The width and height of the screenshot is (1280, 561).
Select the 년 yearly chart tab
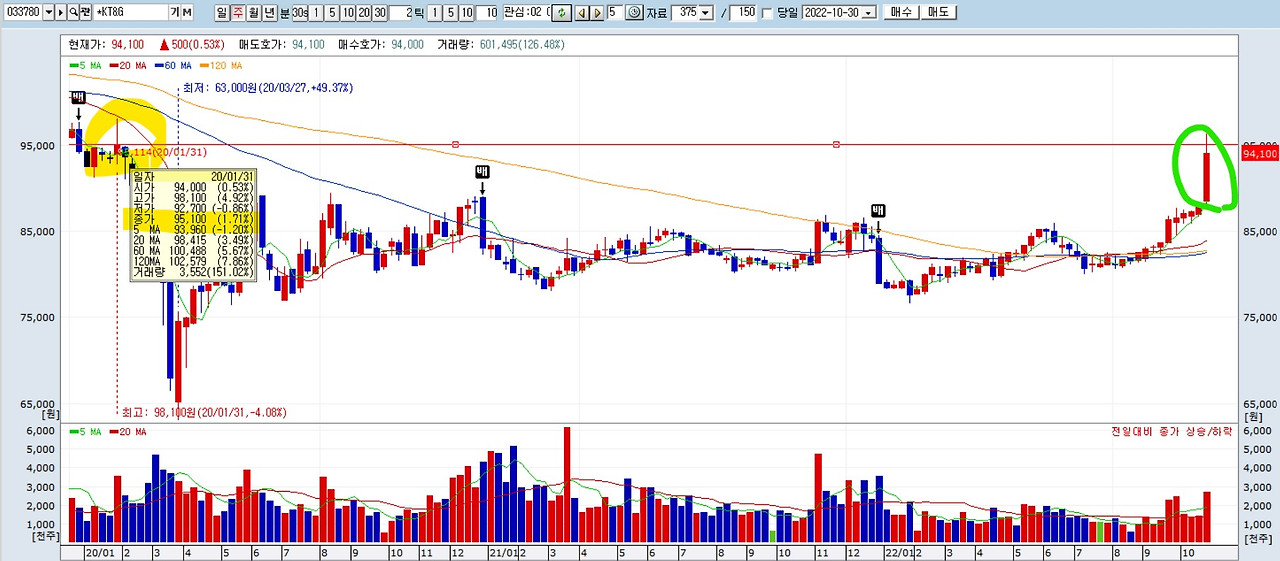(x=270, y=12)
